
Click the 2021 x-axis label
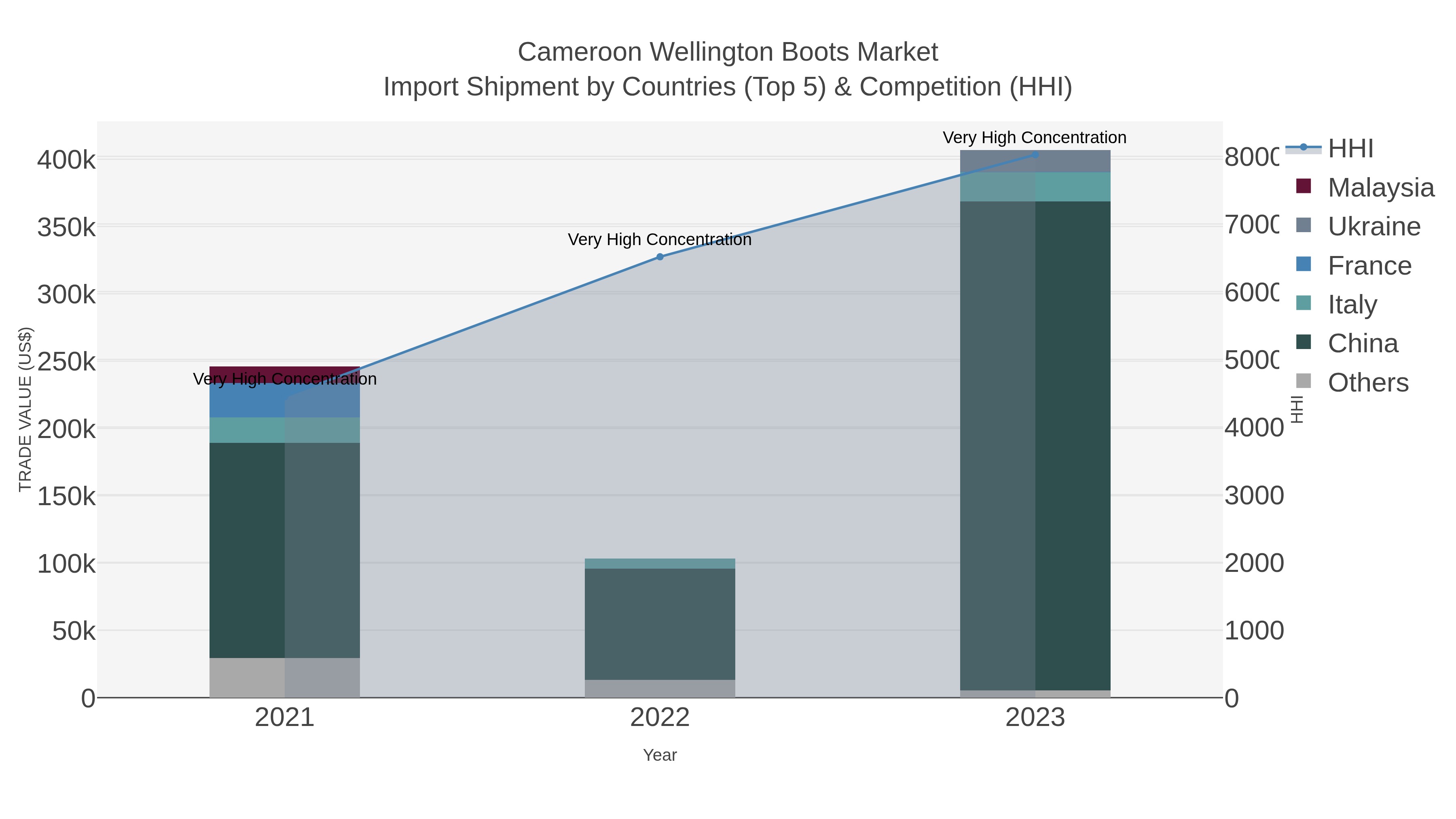pos(285,718)
